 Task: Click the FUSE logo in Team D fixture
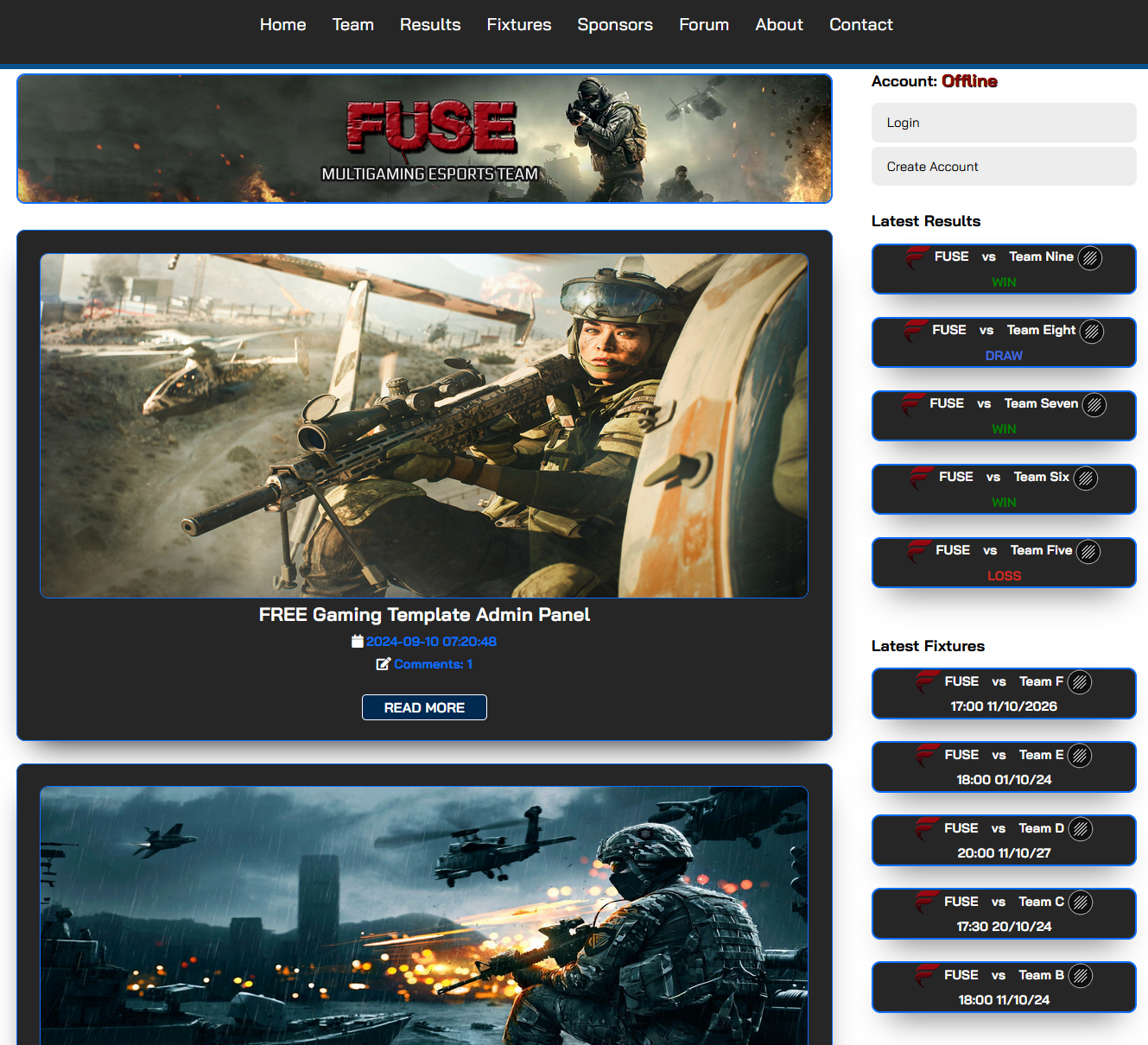(928, 829)
